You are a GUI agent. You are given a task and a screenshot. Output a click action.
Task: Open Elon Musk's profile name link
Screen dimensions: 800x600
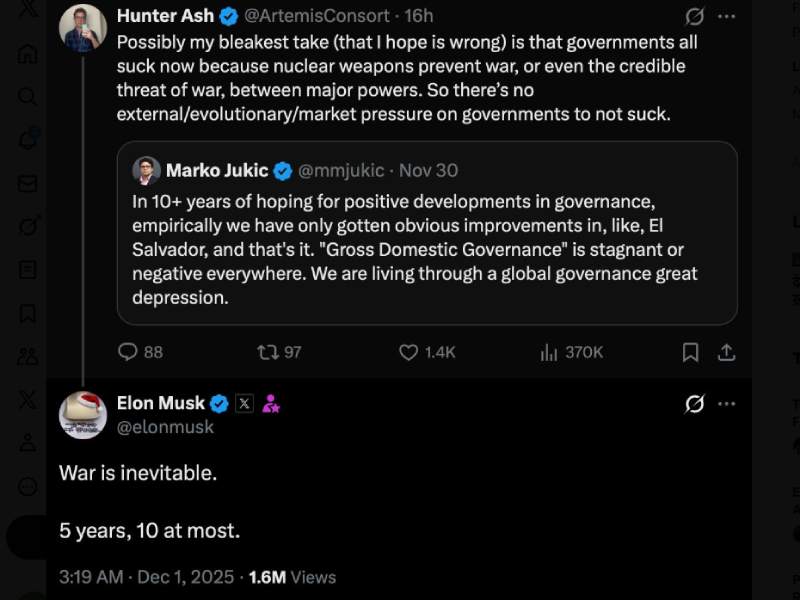(x=160, y=404)
